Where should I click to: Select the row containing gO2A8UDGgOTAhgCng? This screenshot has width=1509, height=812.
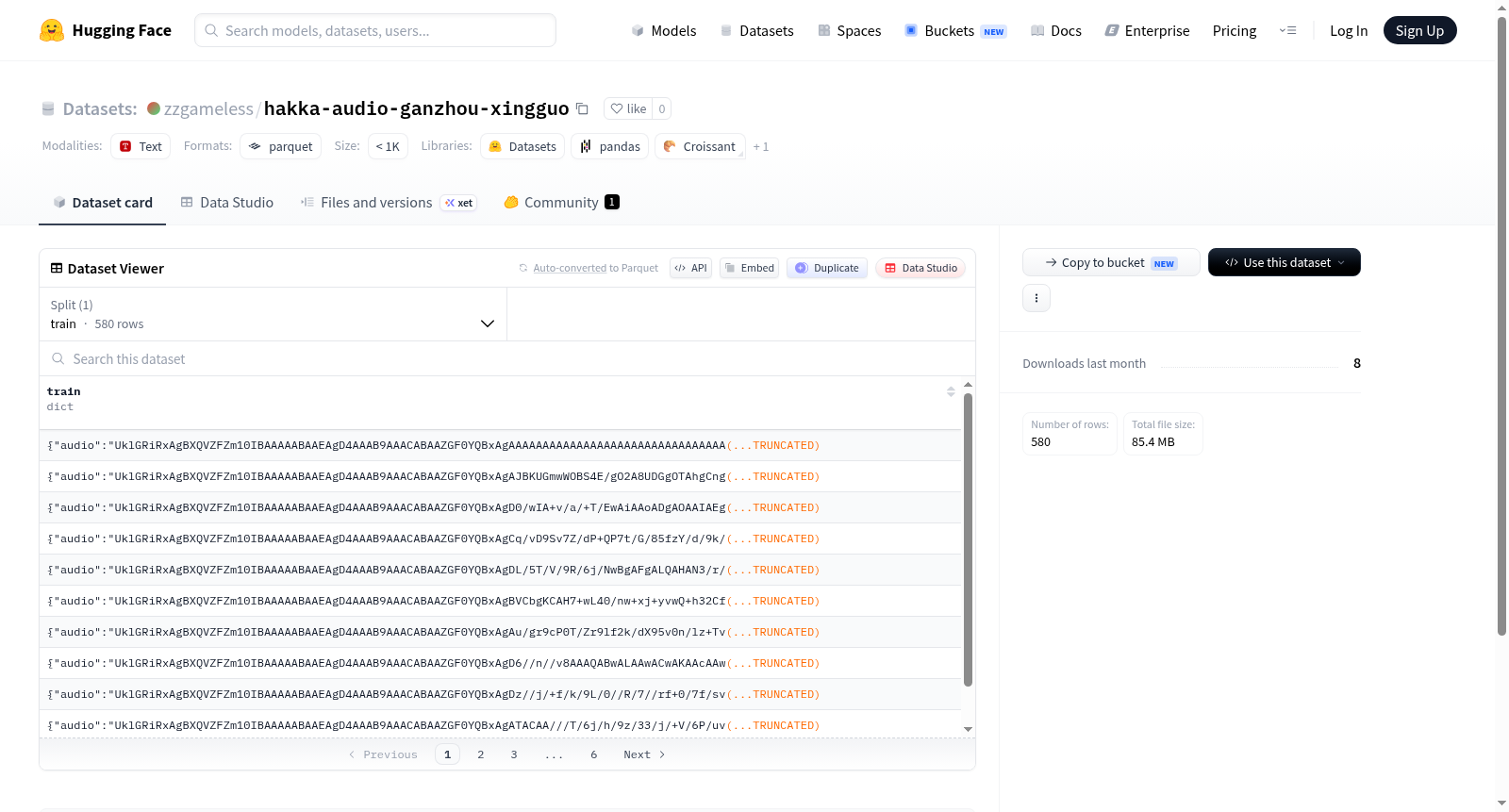coord(500,476)
